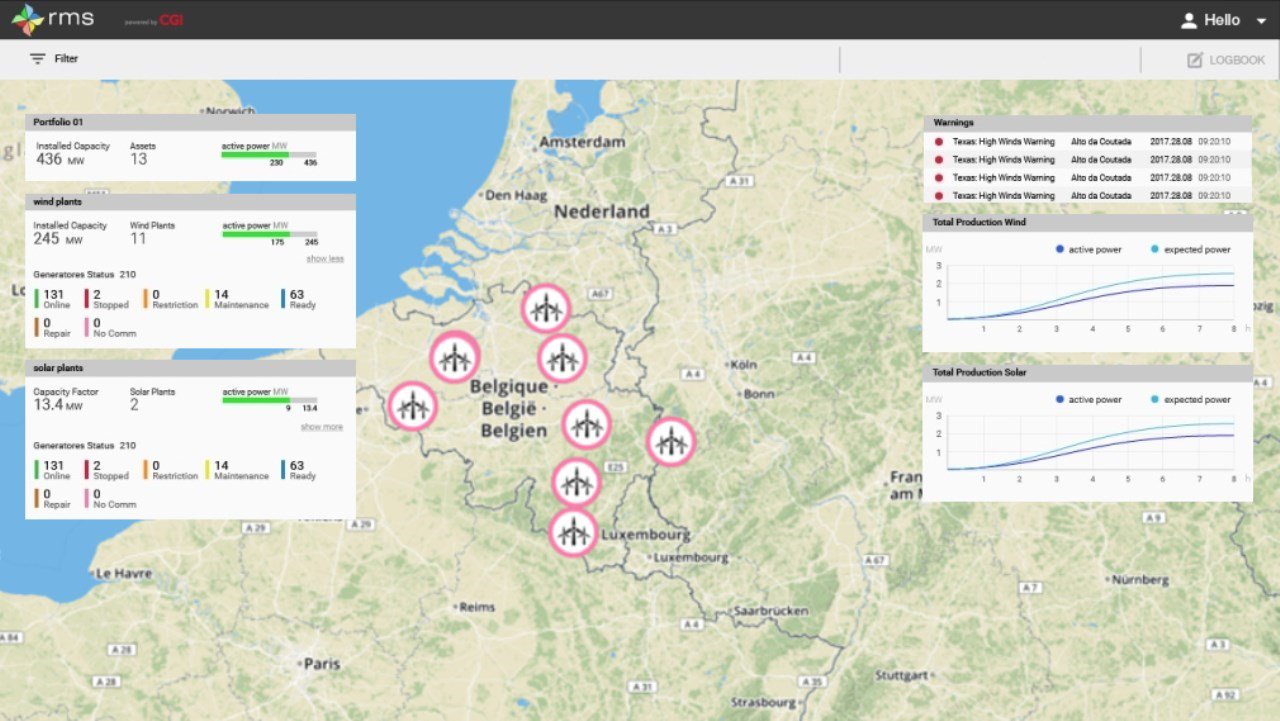Open the Hello user dropdown arrow
The image size is (1280, 721).
pyautogui.click(x=1260, y=21)
